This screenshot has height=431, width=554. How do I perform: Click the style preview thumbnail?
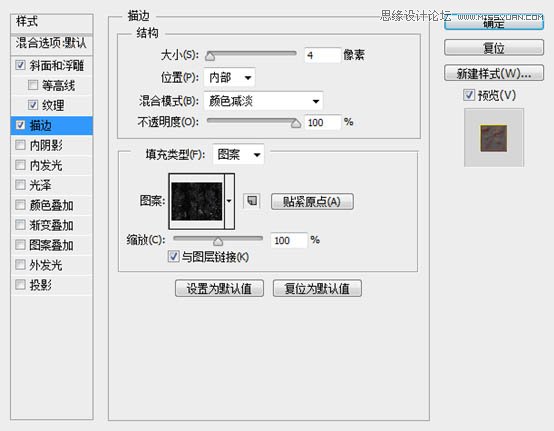click(494, 138)
